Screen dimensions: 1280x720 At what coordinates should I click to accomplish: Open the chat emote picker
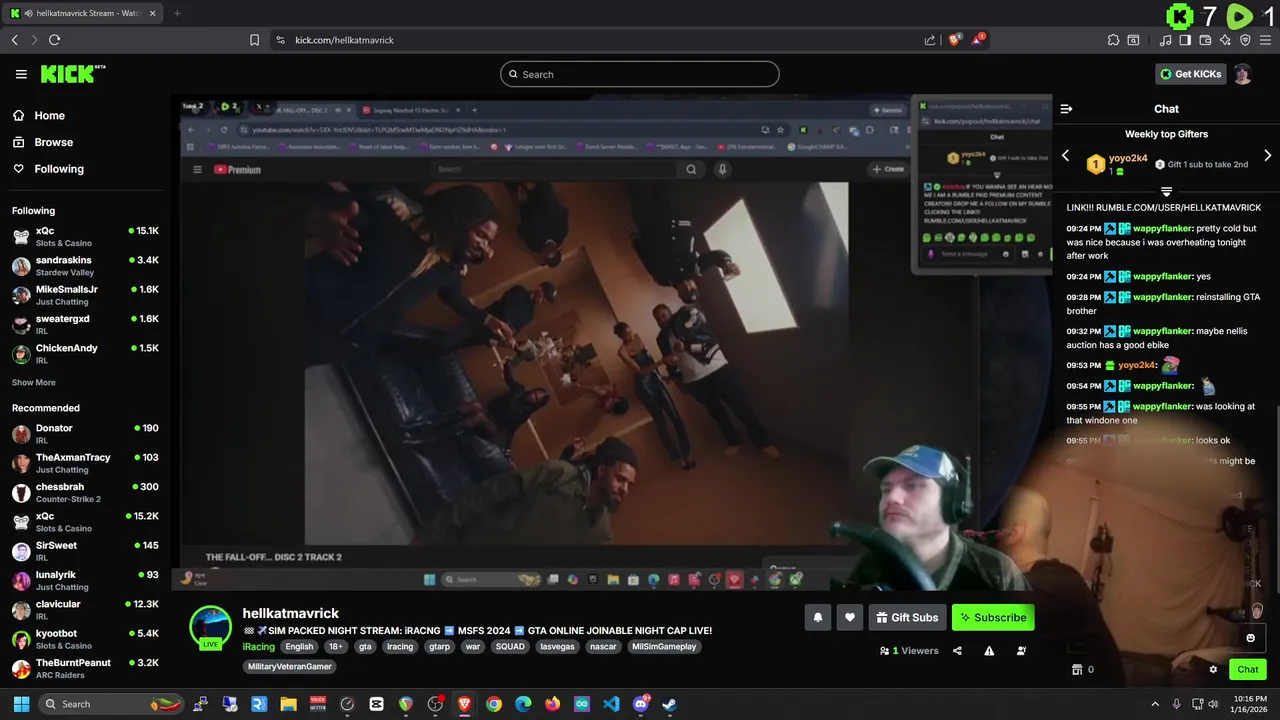[x=1250, y=638]
